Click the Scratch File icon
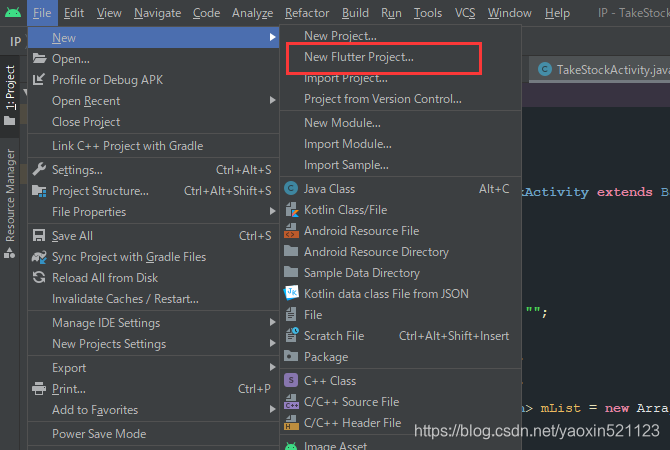 pyautogui.click(x=292, y=335)
